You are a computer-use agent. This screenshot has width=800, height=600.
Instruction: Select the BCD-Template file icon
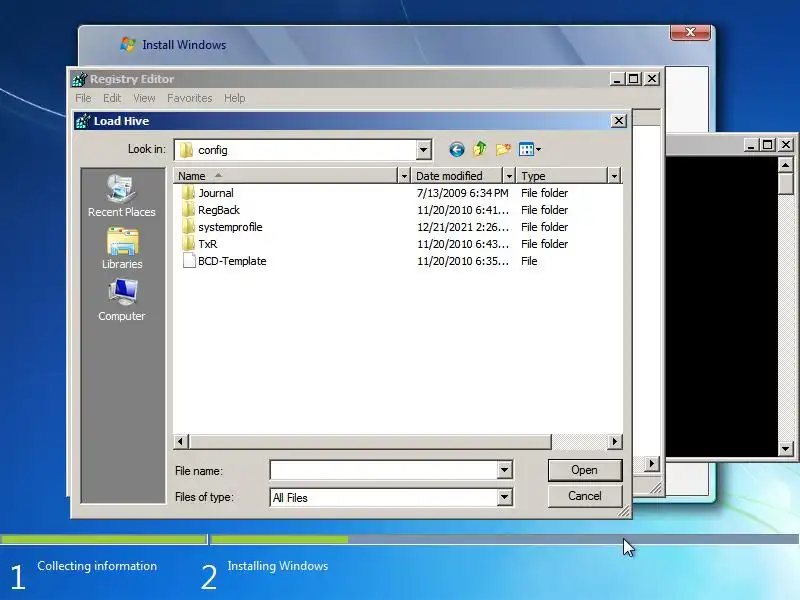tap(189, 261)
